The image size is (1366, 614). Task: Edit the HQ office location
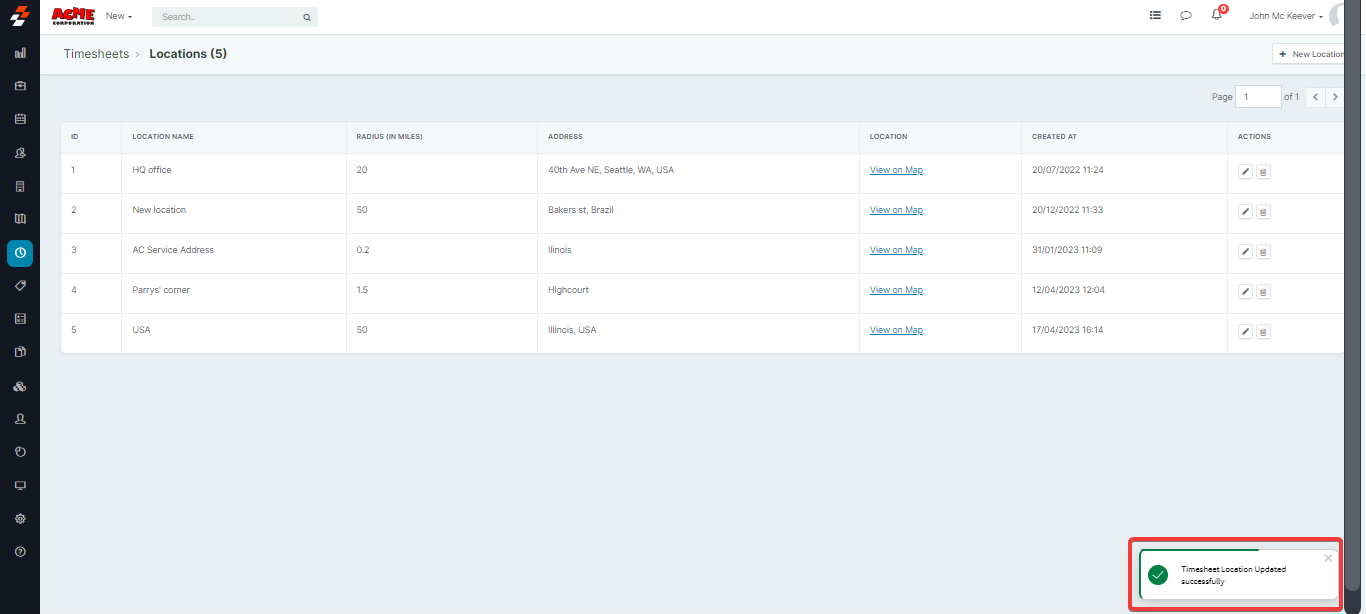tap(1245, 172)
